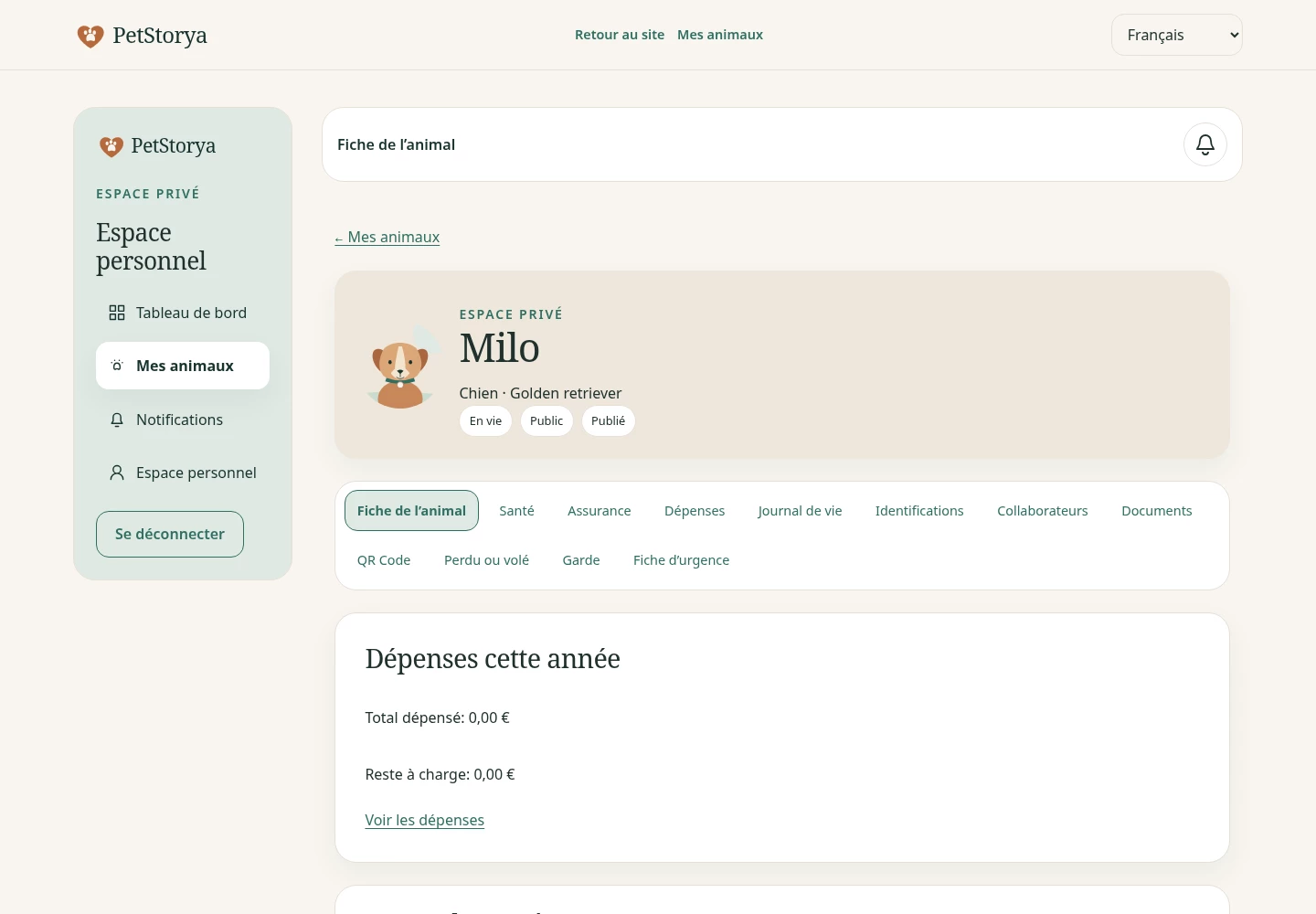Click the Dépenses cette année heading
This screenshot has height=914, width=1316.
pos(493,659)
